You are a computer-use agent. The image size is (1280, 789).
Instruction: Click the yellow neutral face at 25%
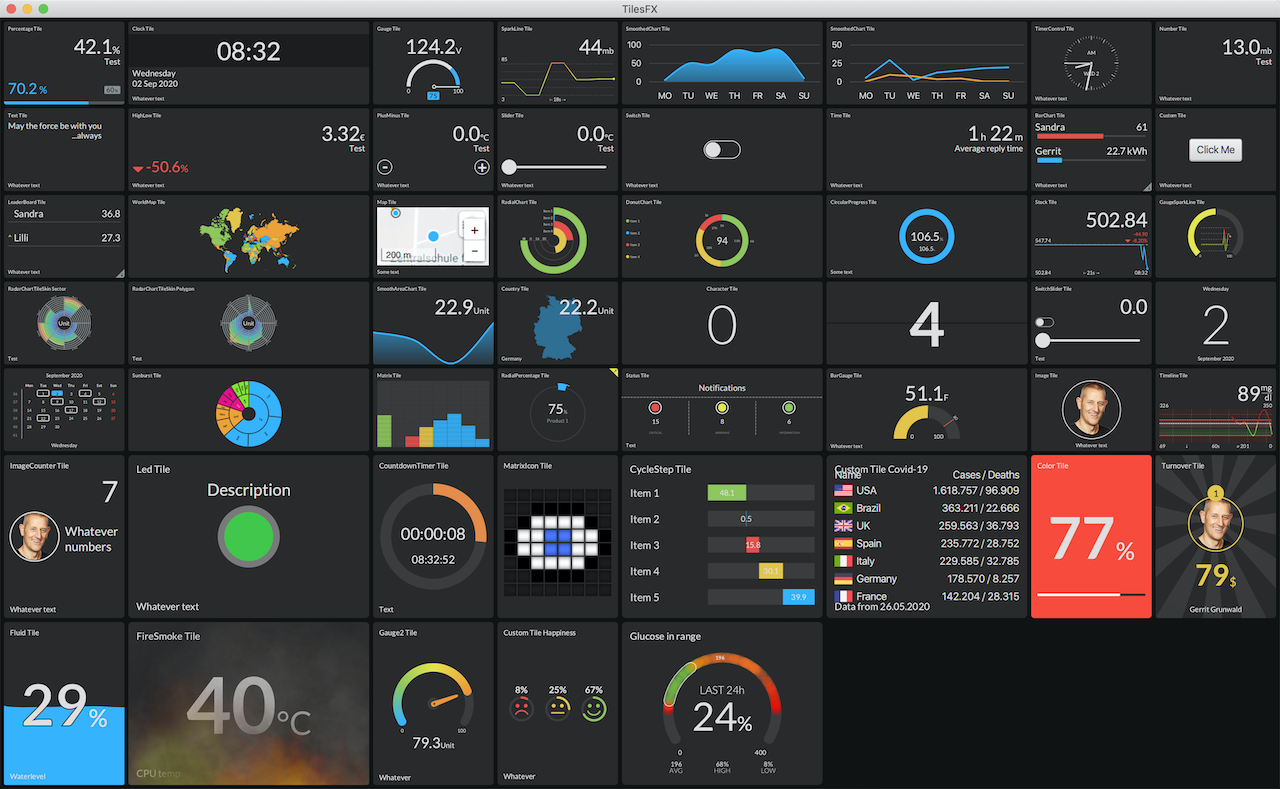point(557,709)
